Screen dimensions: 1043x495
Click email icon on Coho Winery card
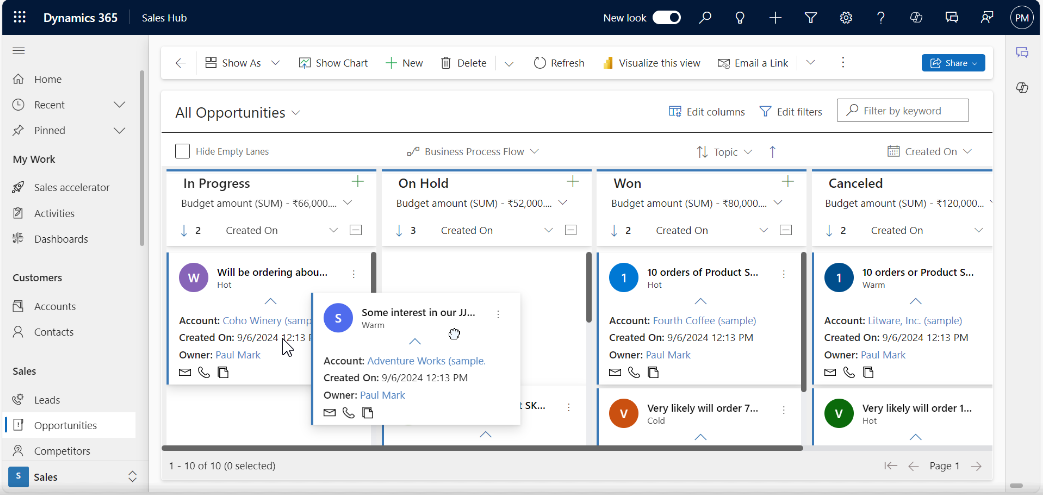185,372
